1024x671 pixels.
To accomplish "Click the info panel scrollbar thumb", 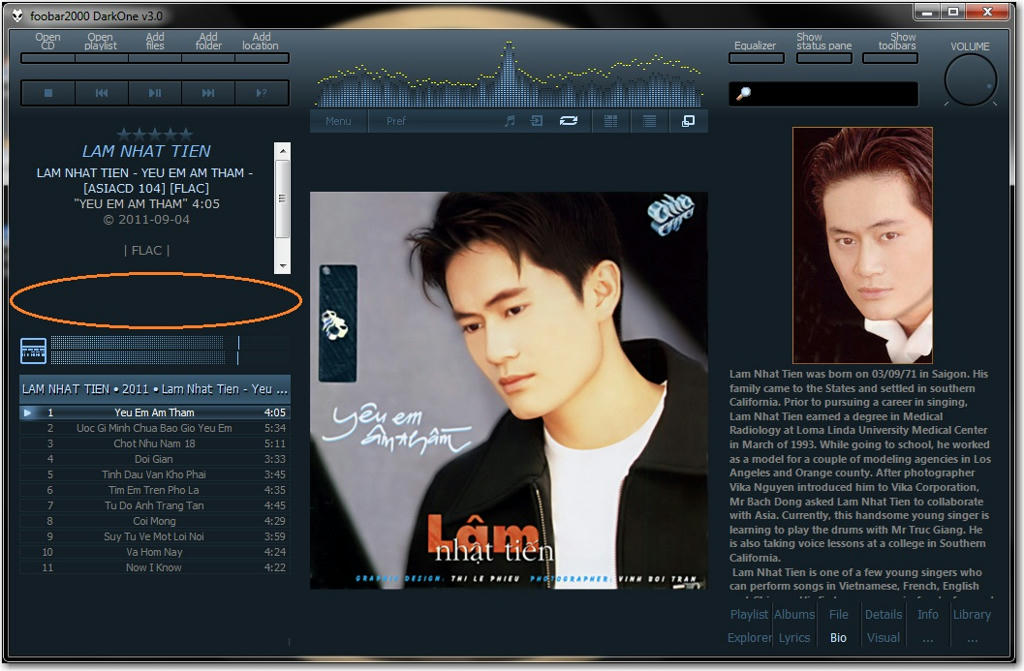I will click(282, 199).
